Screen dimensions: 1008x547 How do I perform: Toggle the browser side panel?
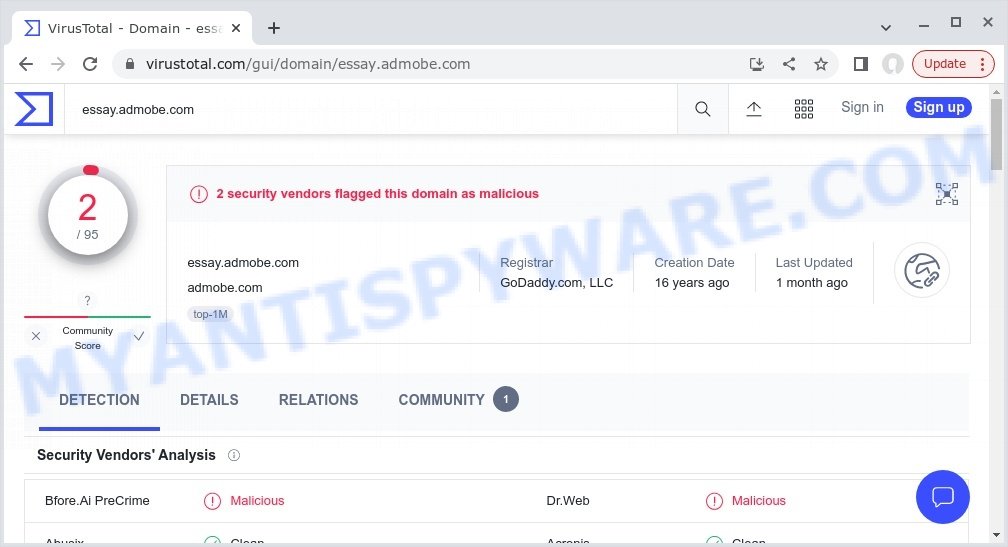click(861, 64)
